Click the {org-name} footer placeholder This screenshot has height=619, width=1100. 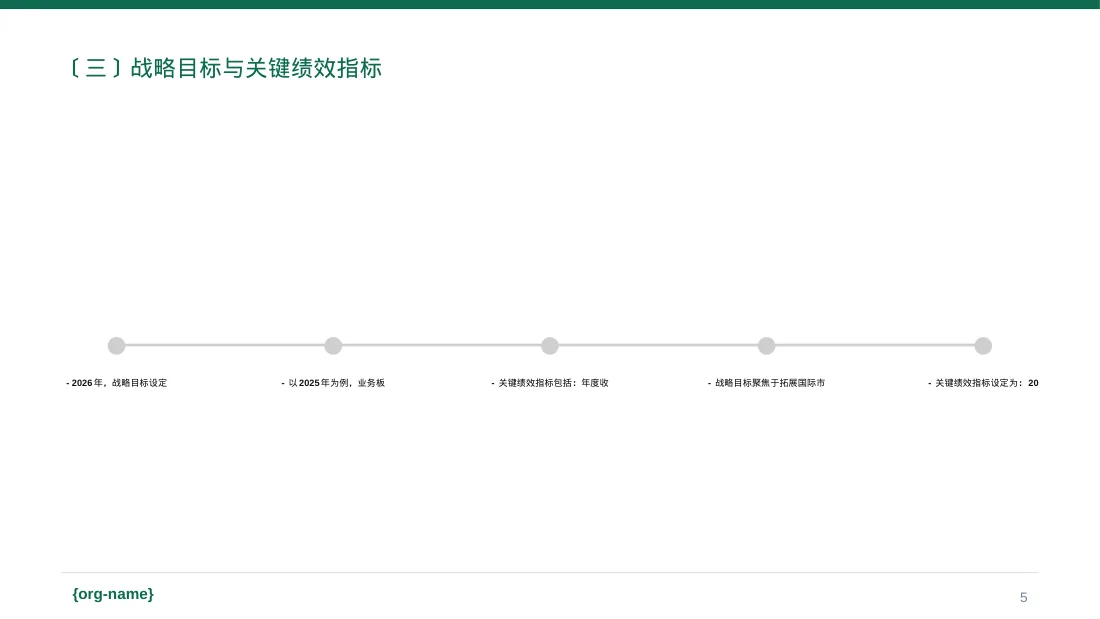(113, 594)
